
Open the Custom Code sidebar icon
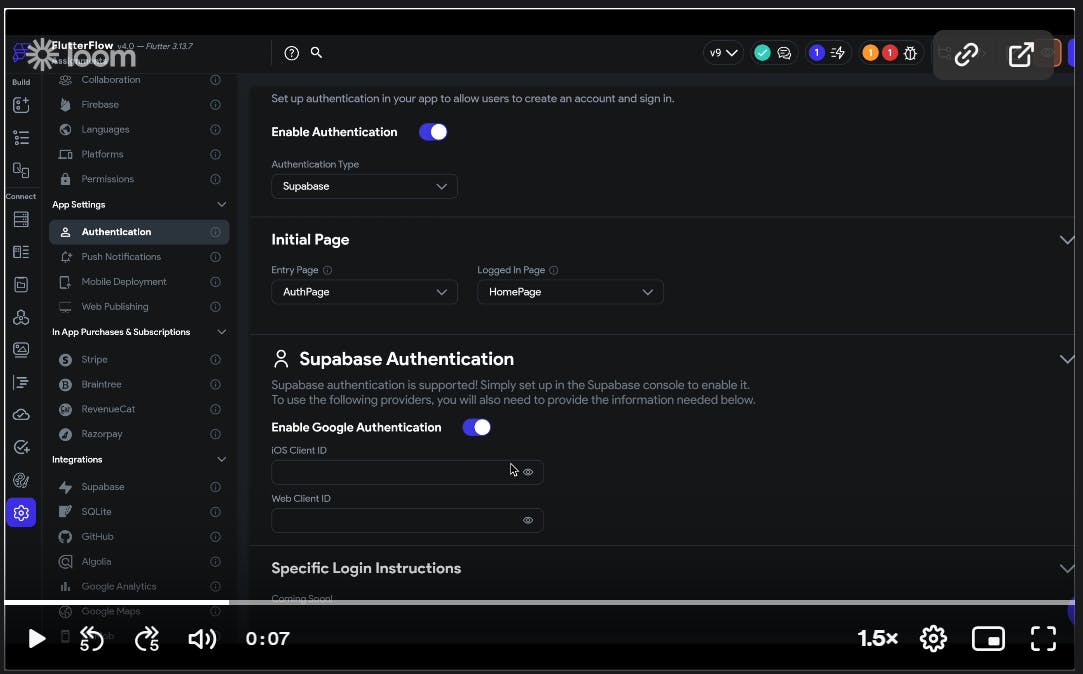point(21,317)
